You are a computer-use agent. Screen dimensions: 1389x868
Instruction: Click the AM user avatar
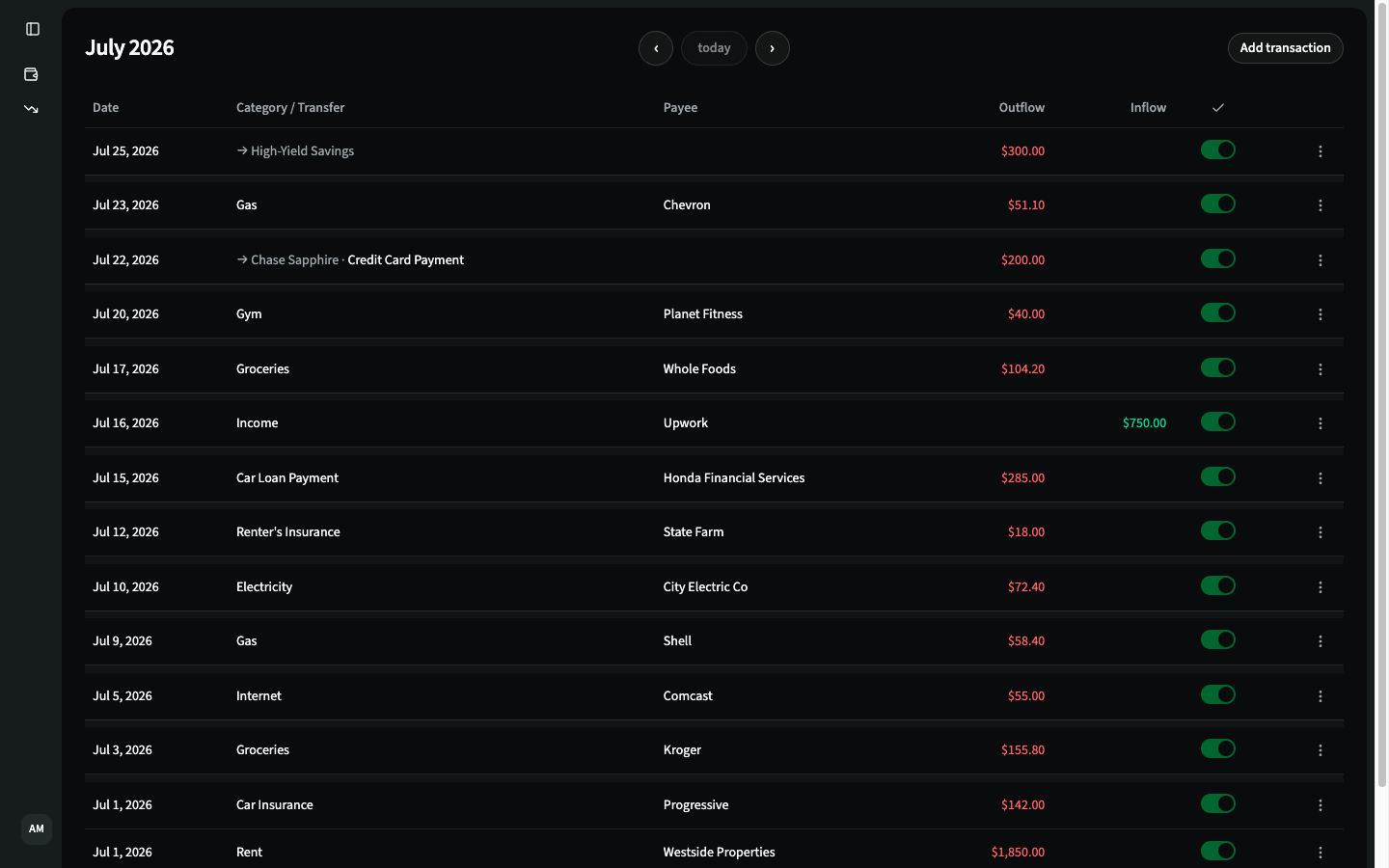pyautogui.click(x=37, y=828)
